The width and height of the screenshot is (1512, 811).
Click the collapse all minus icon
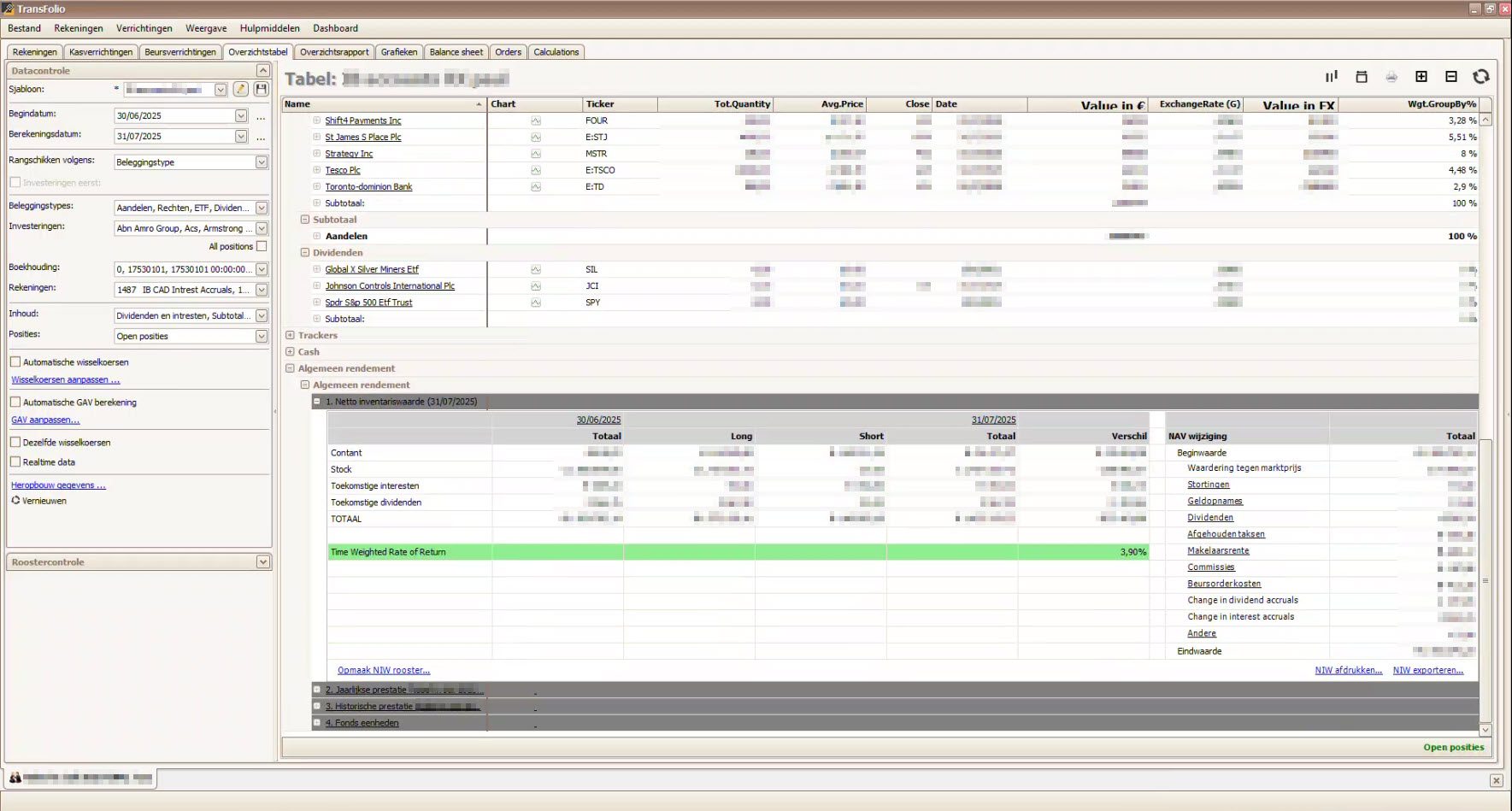pyautogui.click(x=1451, y=77)
